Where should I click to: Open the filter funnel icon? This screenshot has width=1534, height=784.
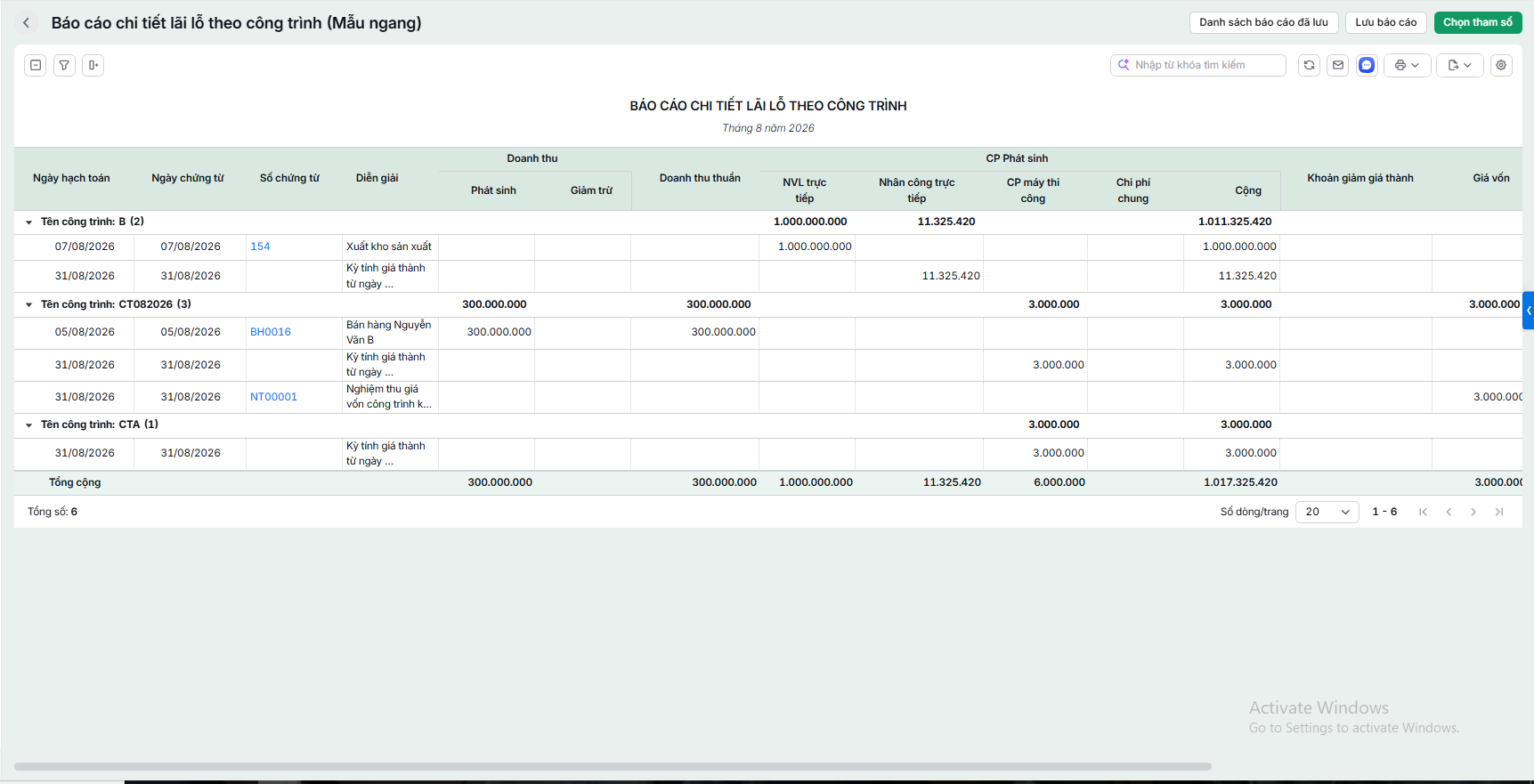[64, 65]
